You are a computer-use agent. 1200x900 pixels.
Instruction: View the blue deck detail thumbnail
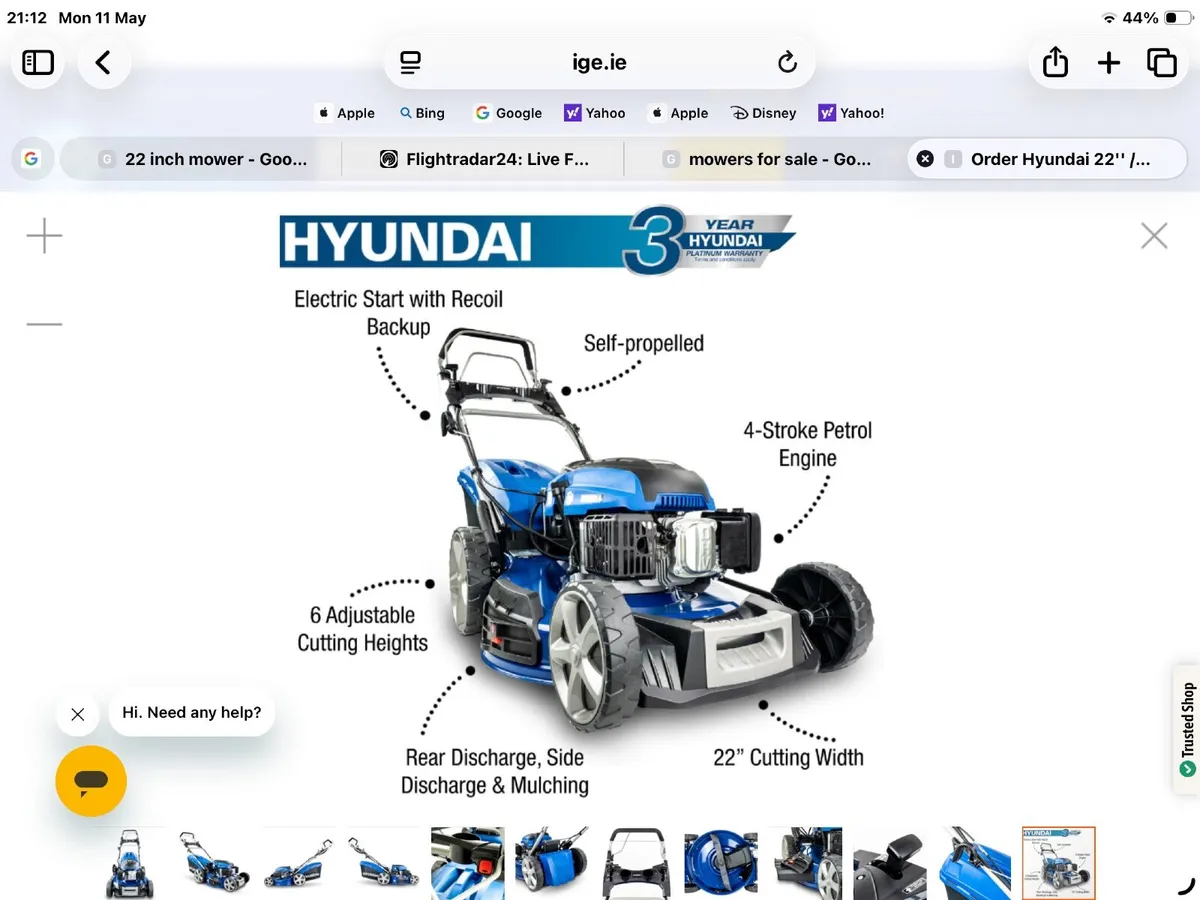click(974, 863)
